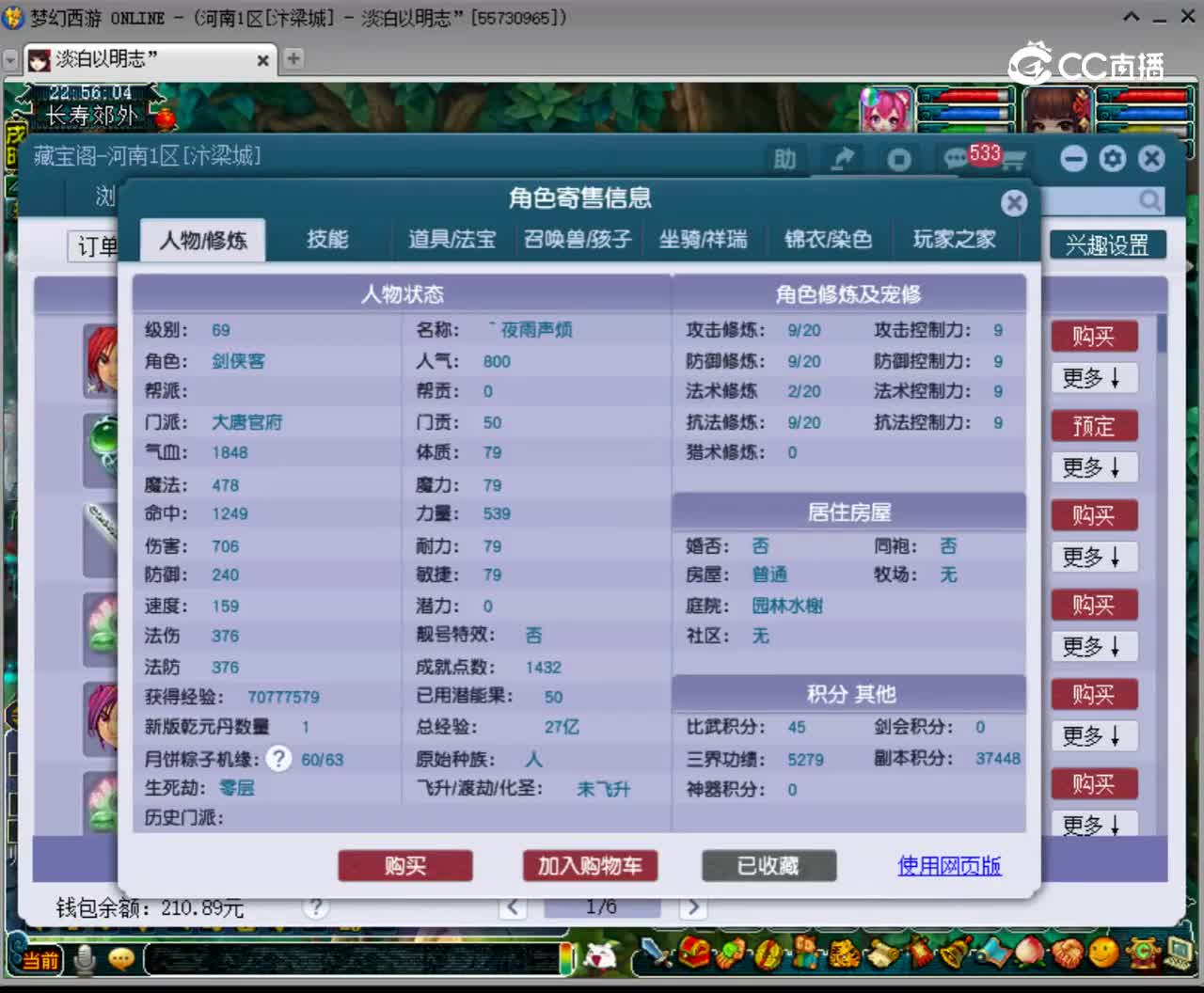This screenshot has height=993, width=1204.
Task: Click the 兴趣设置 button
Action: [1108, 245]
